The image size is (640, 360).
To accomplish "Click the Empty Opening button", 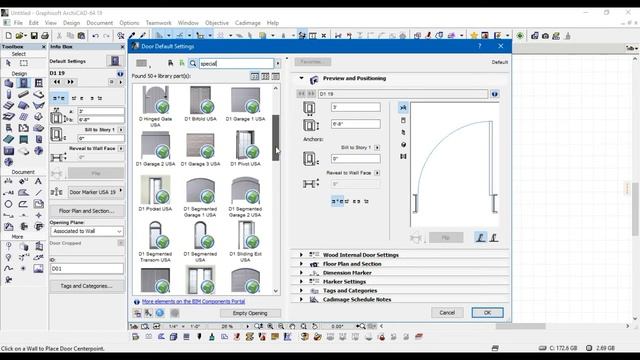I will 250,313.
